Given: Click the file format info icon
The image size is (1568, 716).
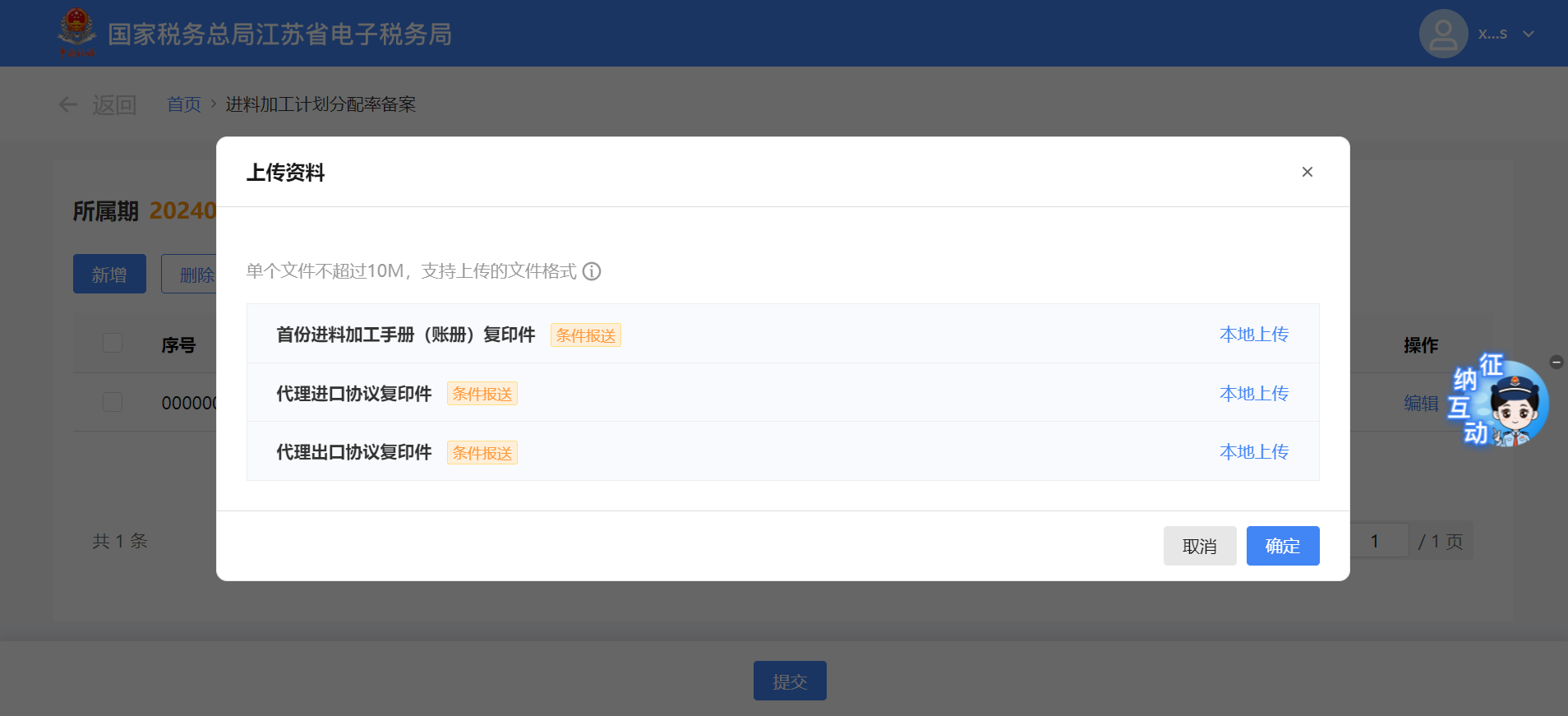Looking at the screenshot, I should point(592,271).
